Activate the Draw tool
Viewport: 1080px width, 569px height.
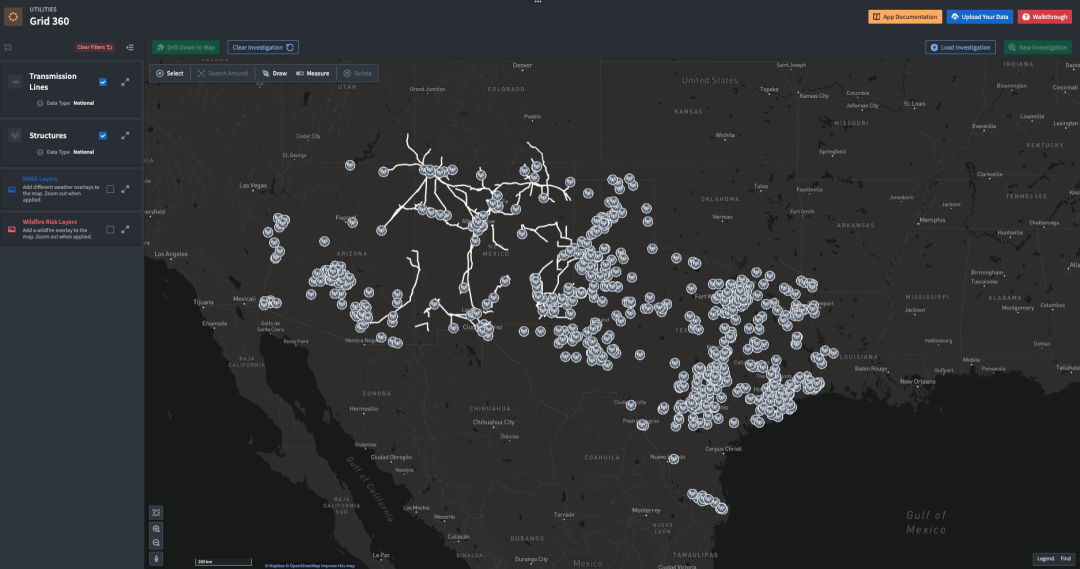tap(273, 73)
